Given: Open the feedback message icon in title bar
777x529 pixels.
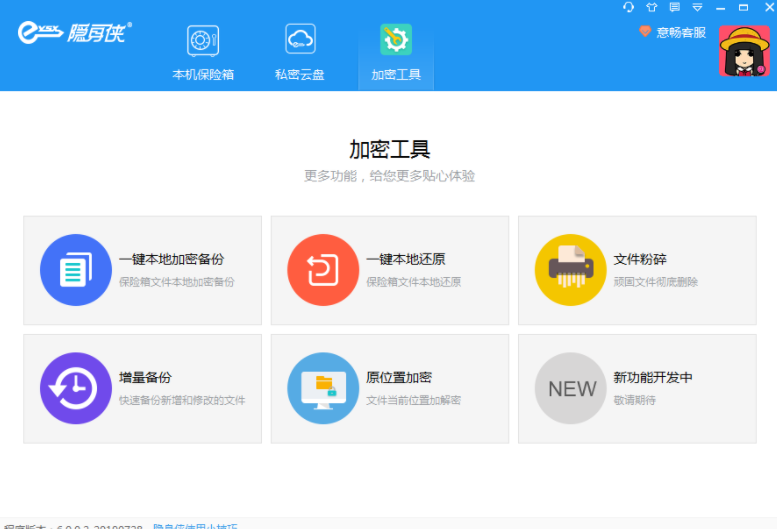Looking at the screenshot, I should pyautogui.click(x=676, y=7).
